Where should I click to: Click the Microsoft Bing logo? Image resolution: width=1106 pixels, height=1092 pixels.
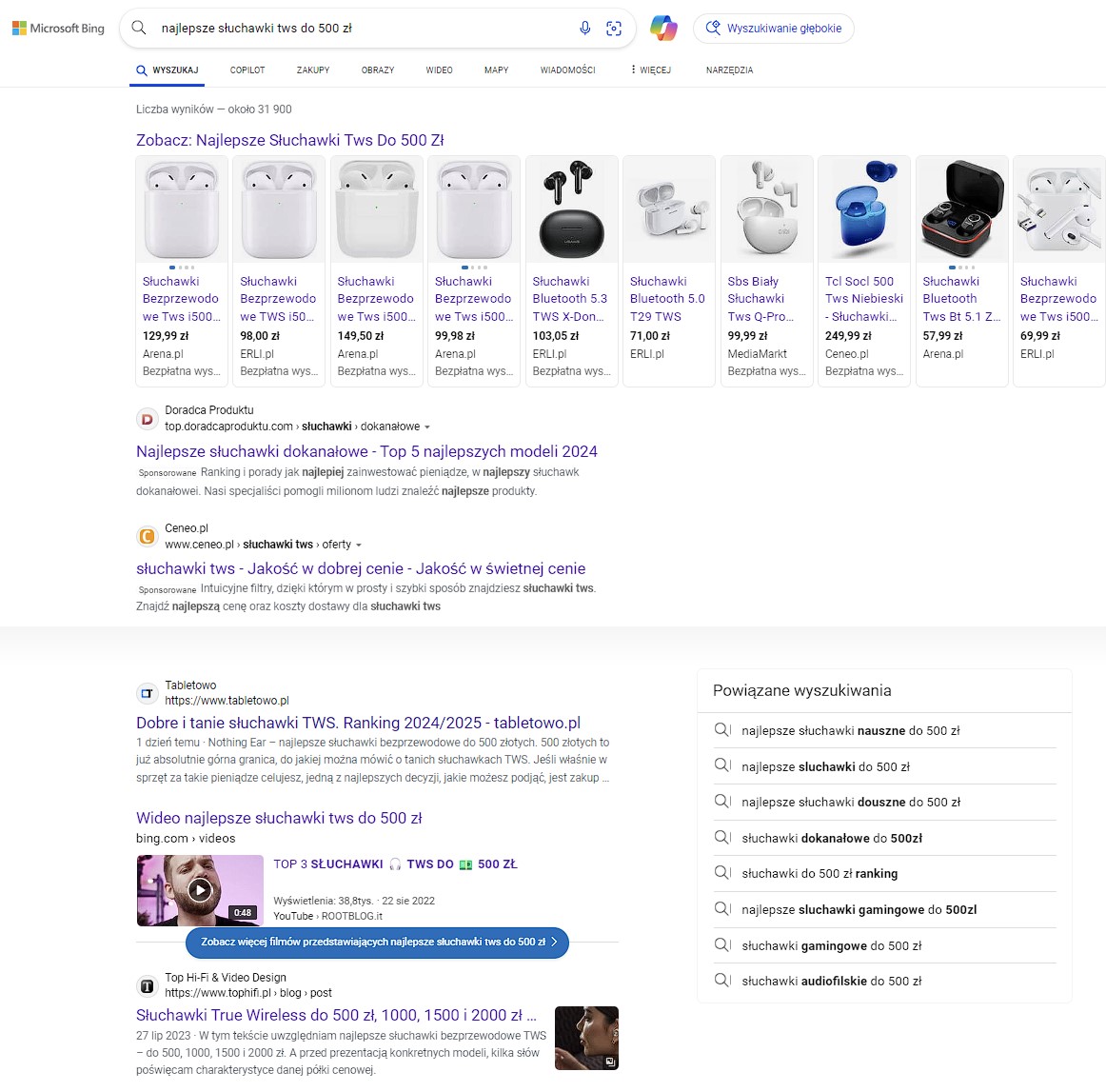click(59, 29)
